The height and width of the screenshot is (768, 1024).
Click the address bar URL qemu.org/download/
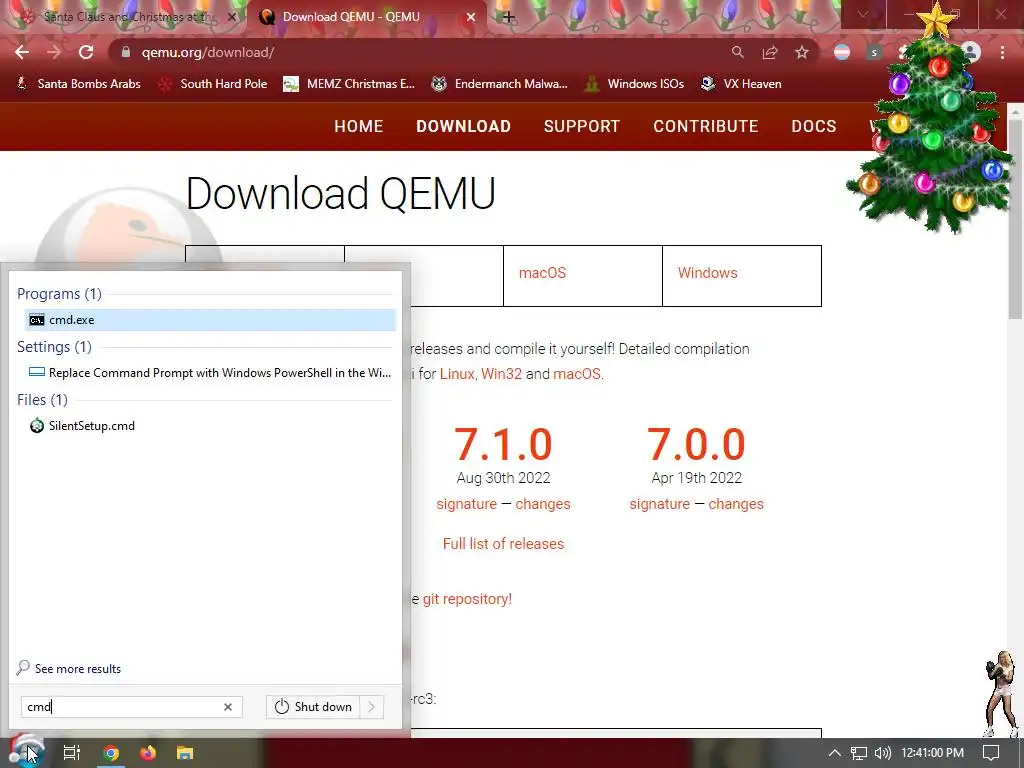tap(208, 52)
